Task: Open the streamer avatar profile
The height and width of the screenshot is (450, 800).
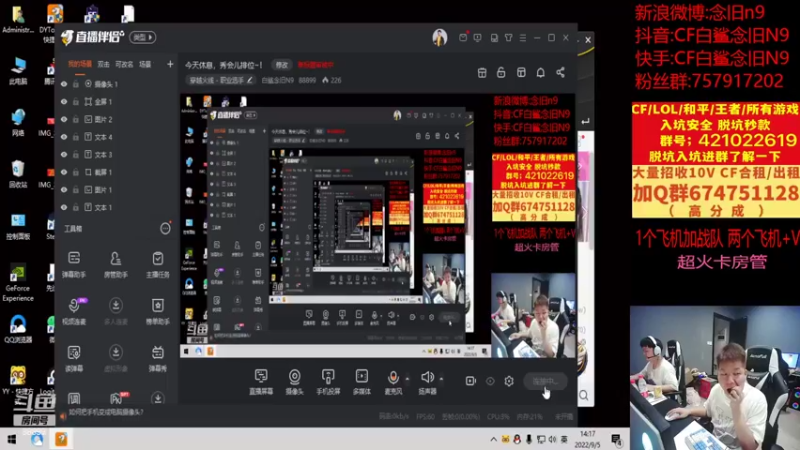Action: click(x=440, y=37)
